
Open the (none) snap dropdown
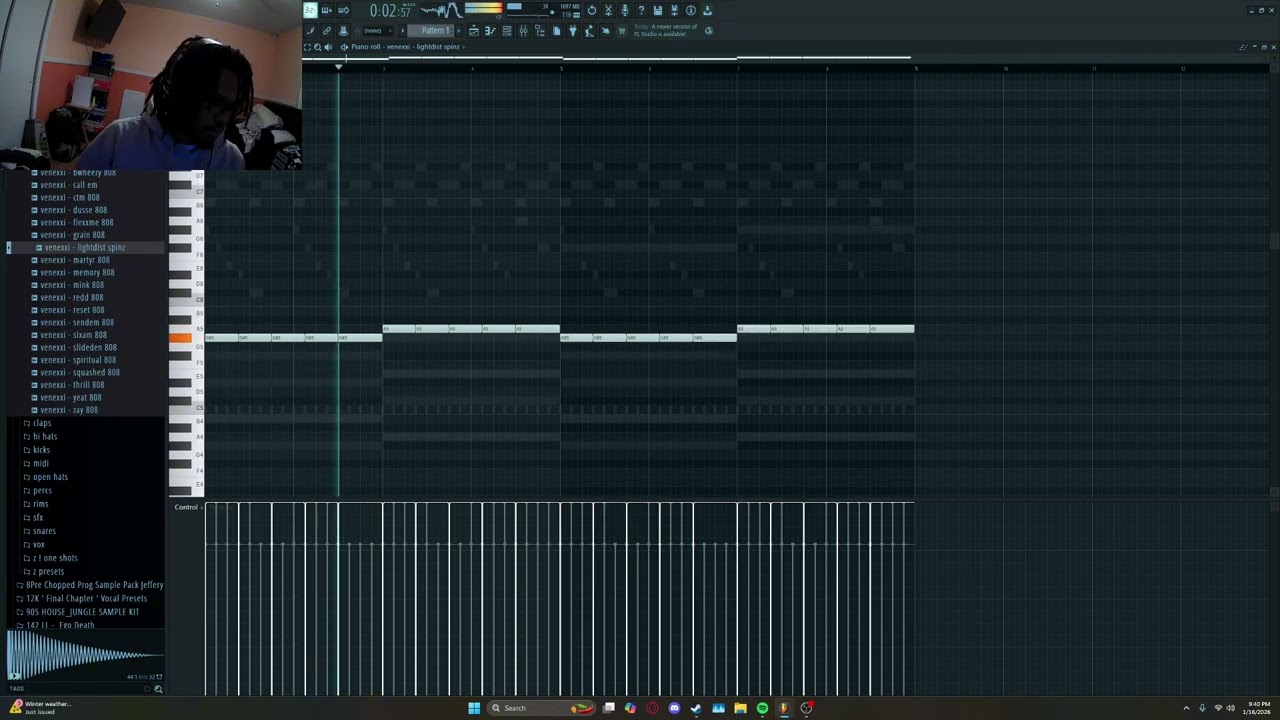tap(377, 31)
